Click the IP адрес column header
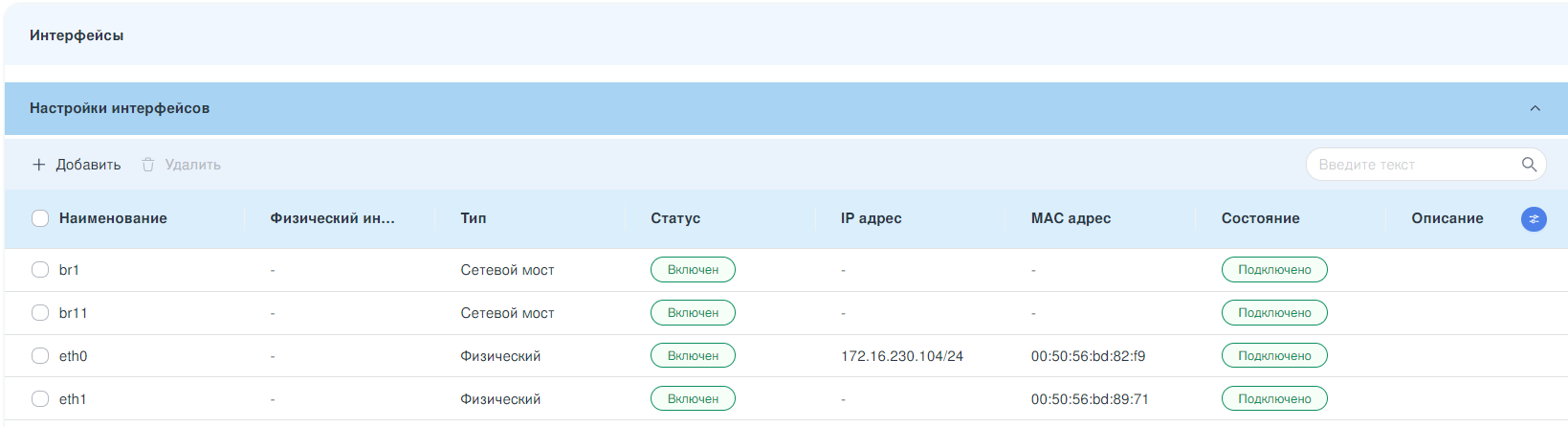 tap(872, 218)
